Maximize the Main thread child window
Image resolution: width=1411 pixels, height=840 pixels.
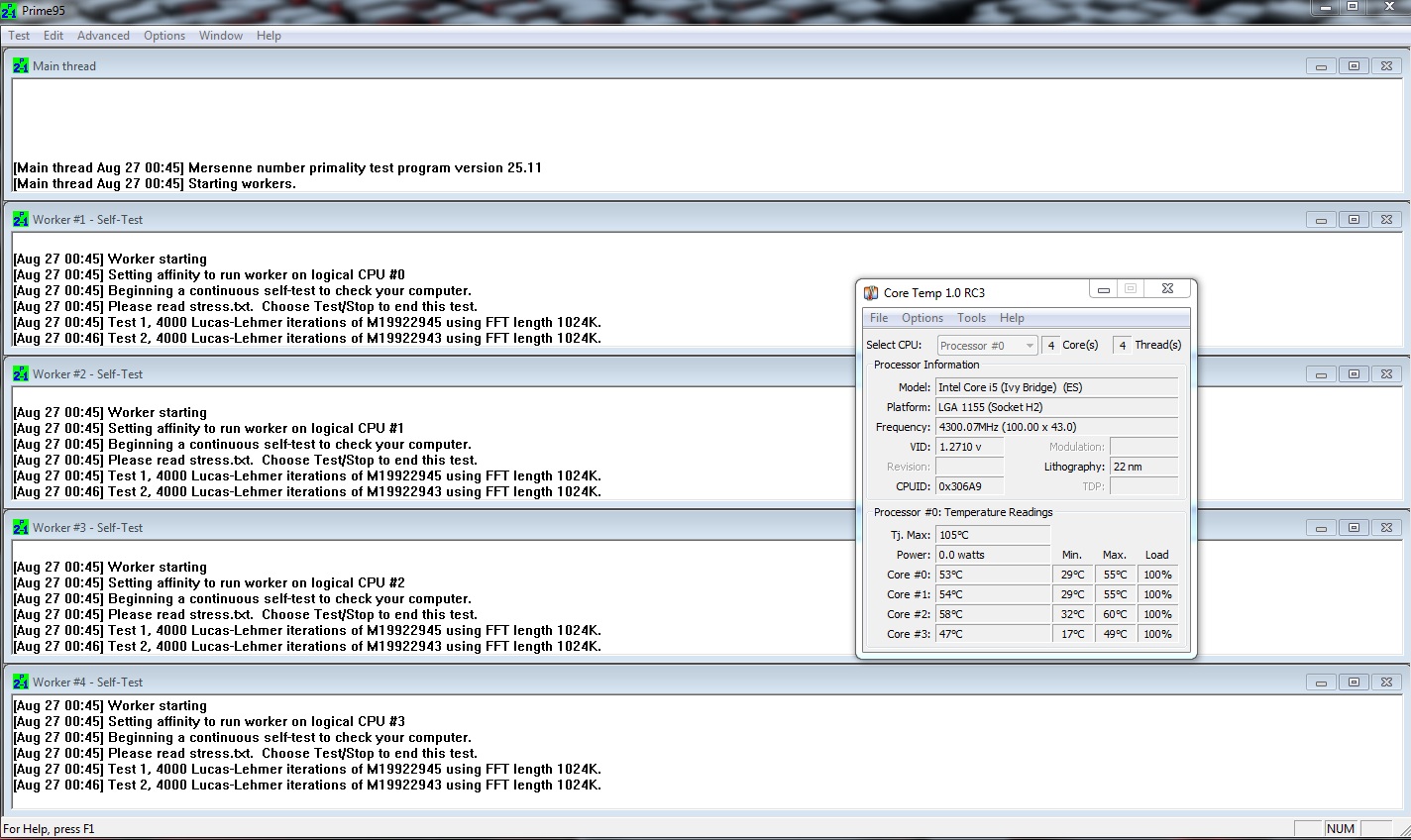pyautogui.click(x=1354, y=66)
